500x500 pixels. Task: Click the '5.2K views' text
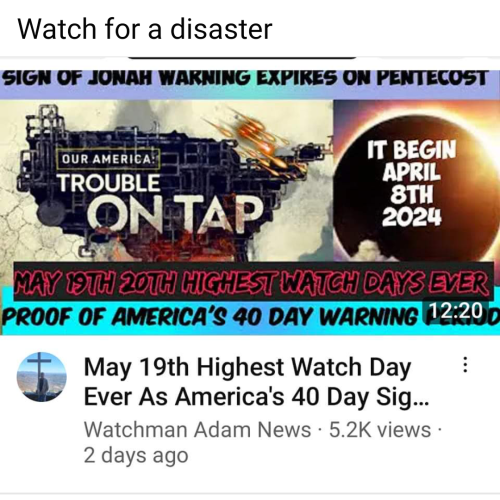[x=380, y=429]
